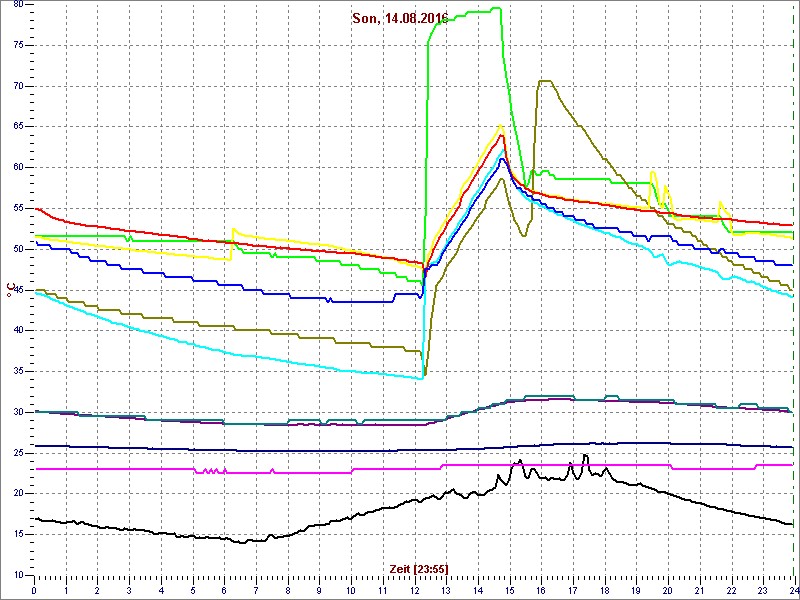Viewport: 800px width, 600px height.
Task: Click the 60 value on the temperature axis
Action: click(17, 168)
